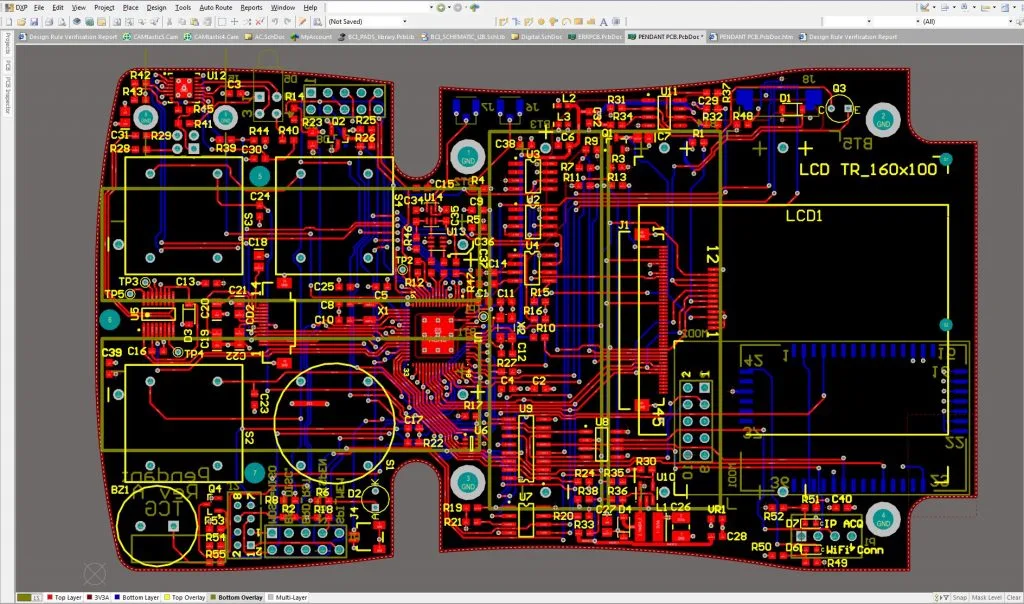Screen dimensions: 1024x604
Task: Open the Reports menu
Action: (x=251, y=7)
